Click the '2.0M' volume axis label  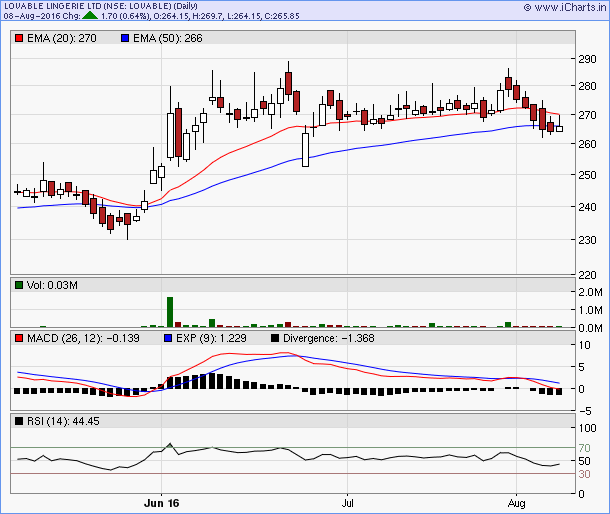pyautogui.click(x=590, y=292)
